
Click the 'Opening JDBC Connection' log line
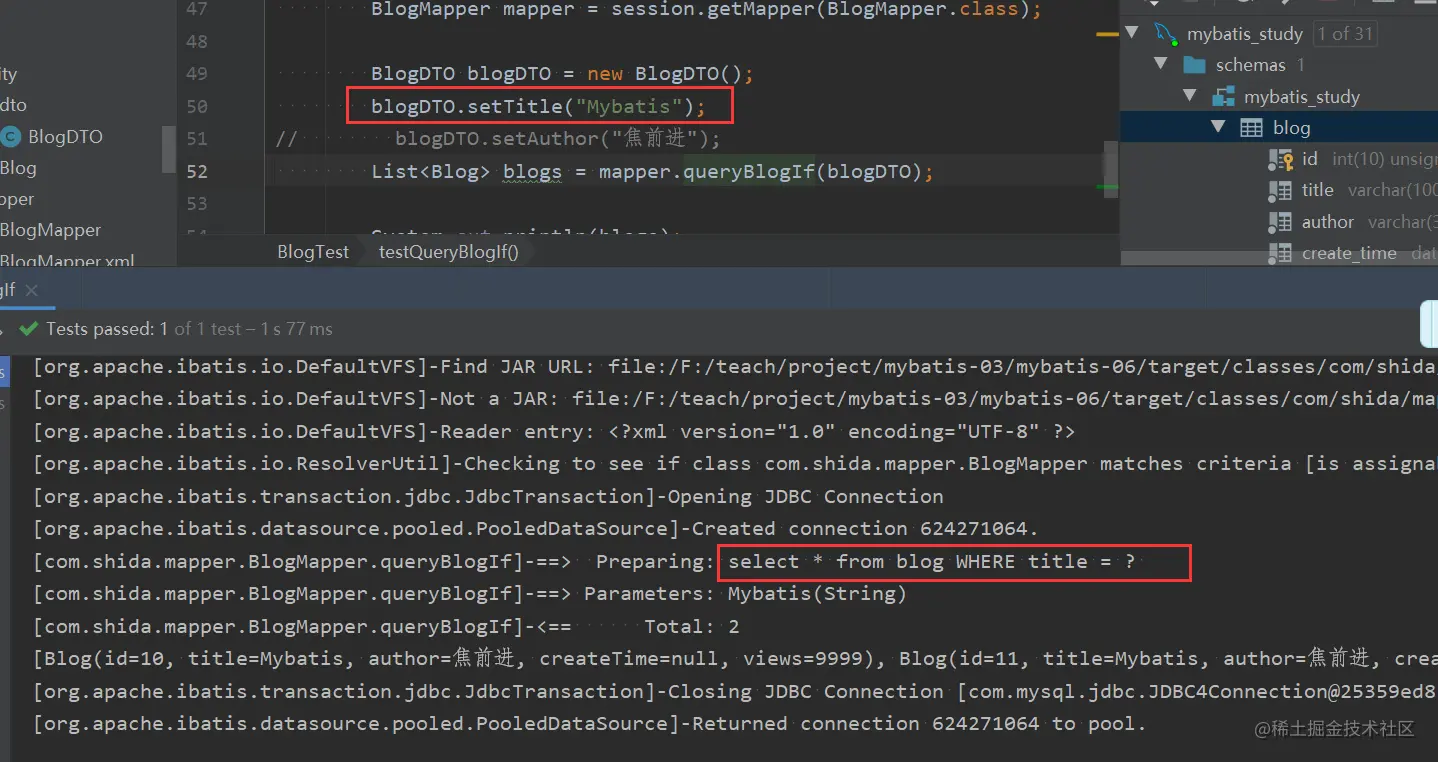coord(488,497)
